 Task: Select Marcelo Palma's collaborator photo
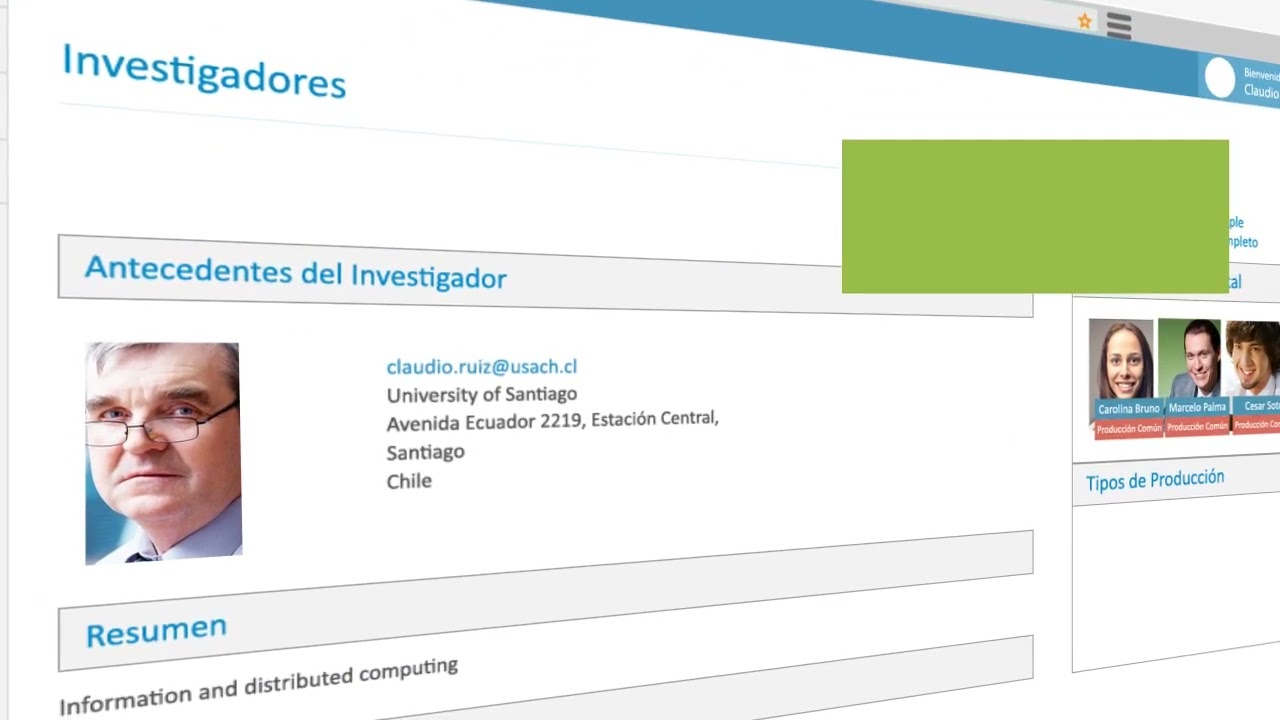point(1191,358)
